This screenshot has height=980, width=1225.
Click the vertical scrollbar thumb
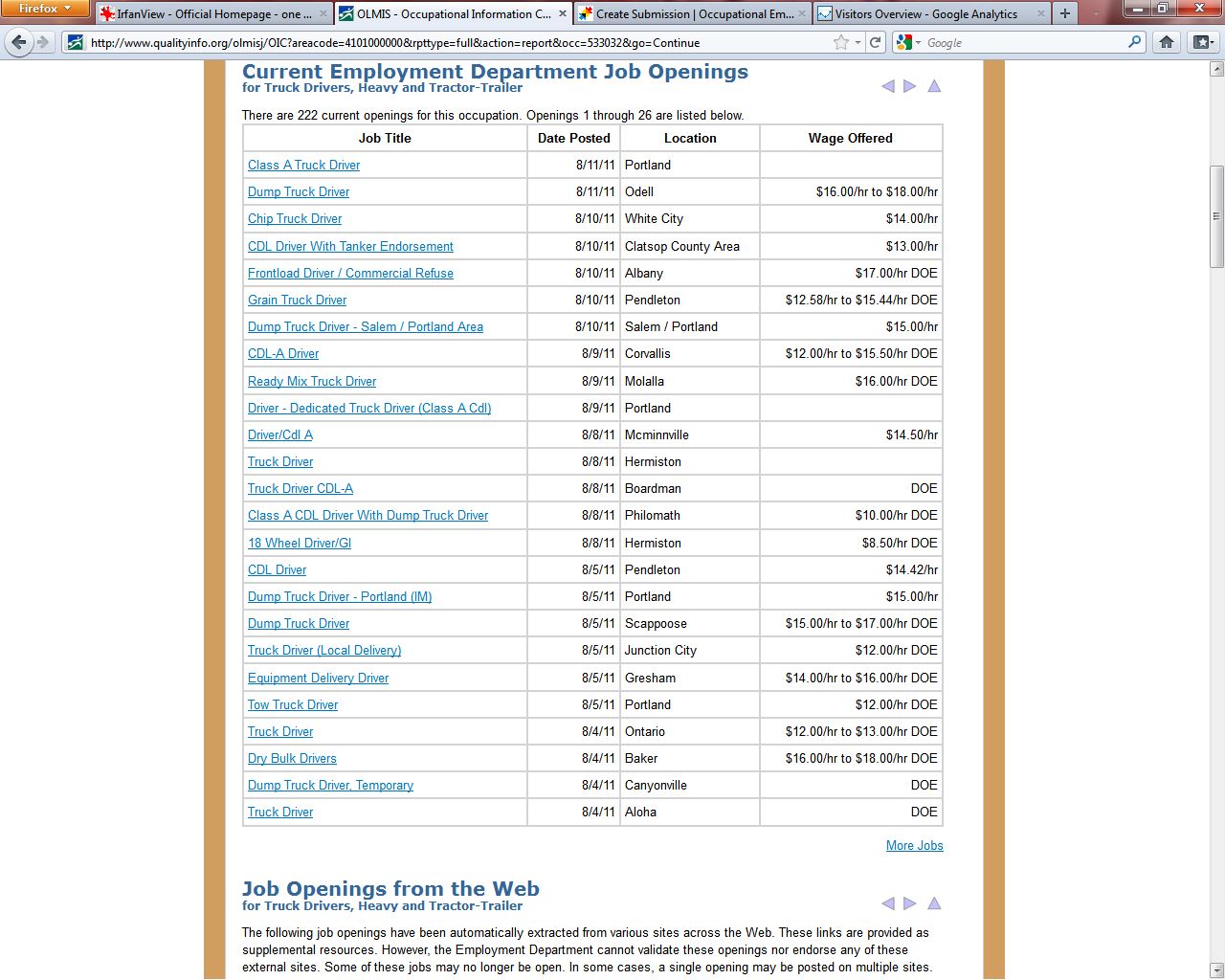click(1216, 216)
